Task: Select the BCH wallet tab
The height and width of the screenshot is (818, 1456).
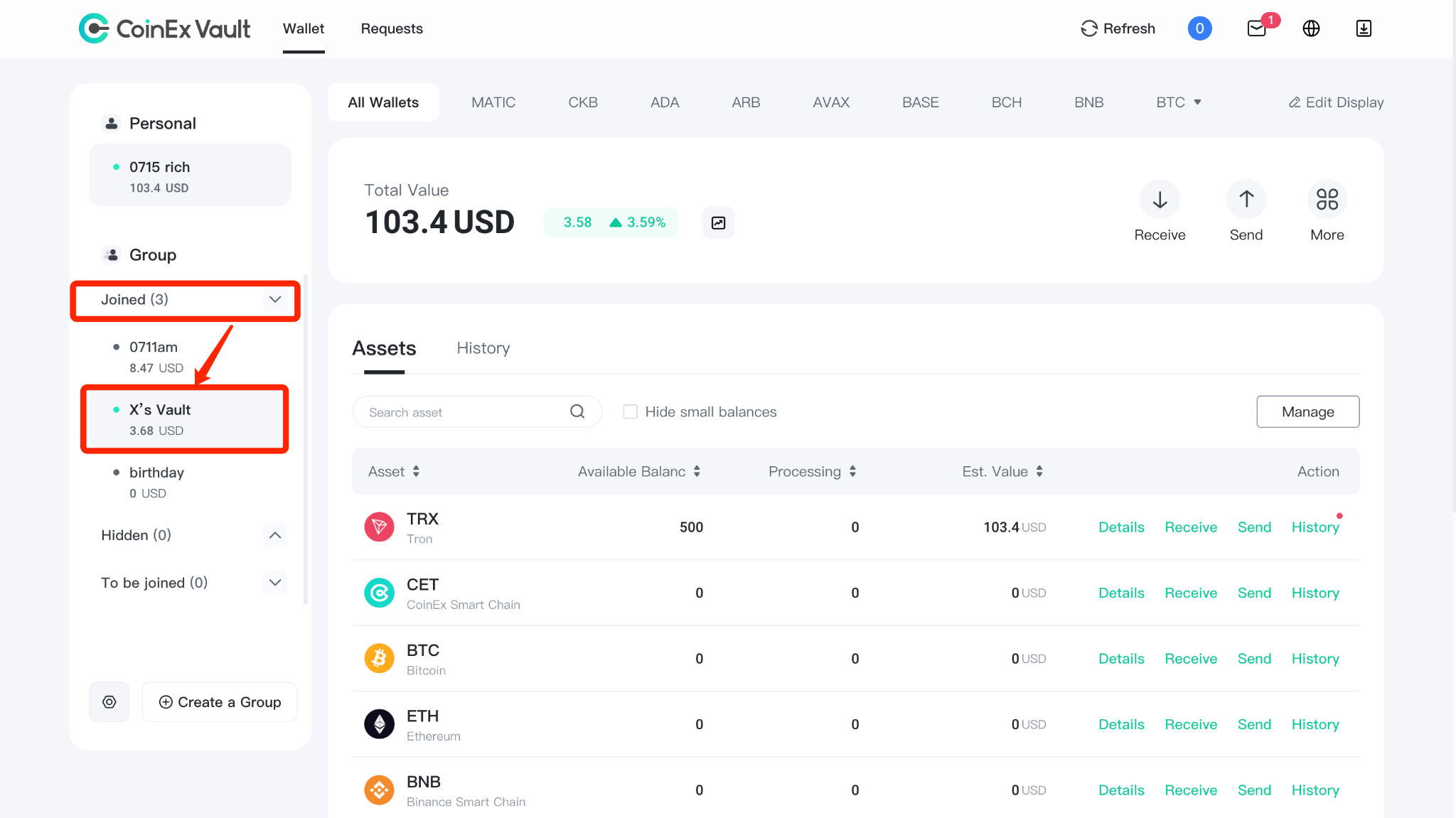Action: (x=1007, y=102)
